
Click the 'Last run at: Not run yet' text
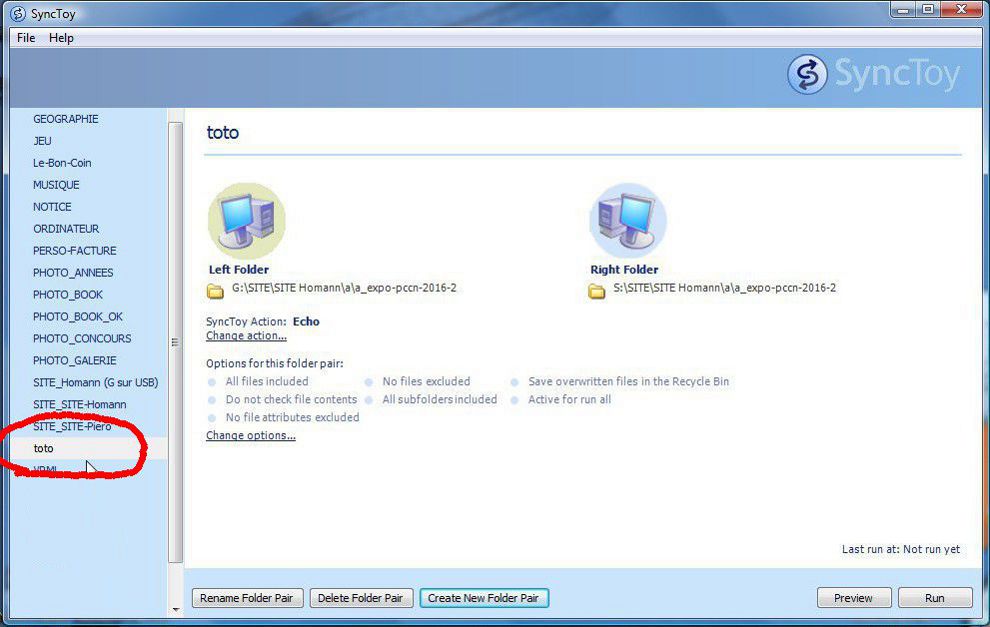(901, 549)
